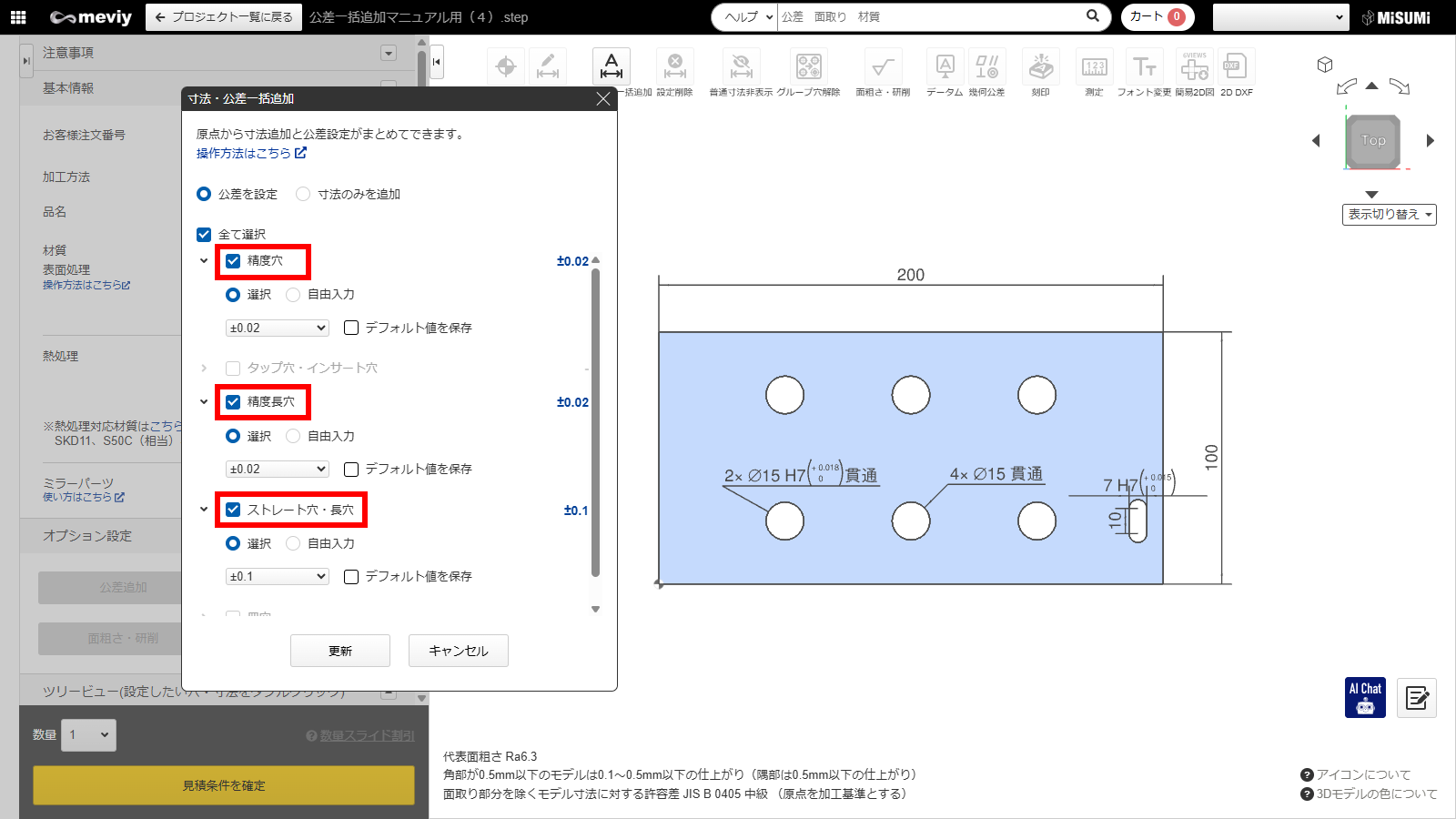Click the 設定削除 toolbar icon
The image size is (1456, 819).
point(674,66)
